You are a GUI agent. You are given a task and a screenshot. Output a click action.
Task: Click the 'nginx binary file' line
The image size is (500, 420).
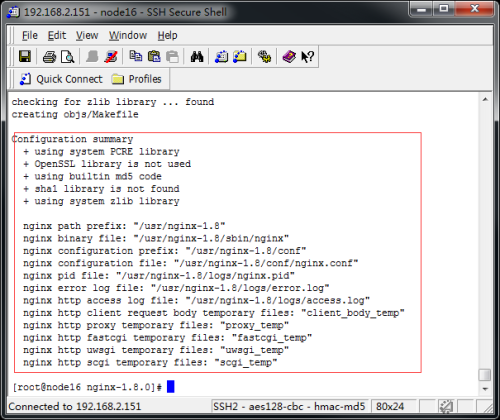pyautogui.click(x=156, y=238)
